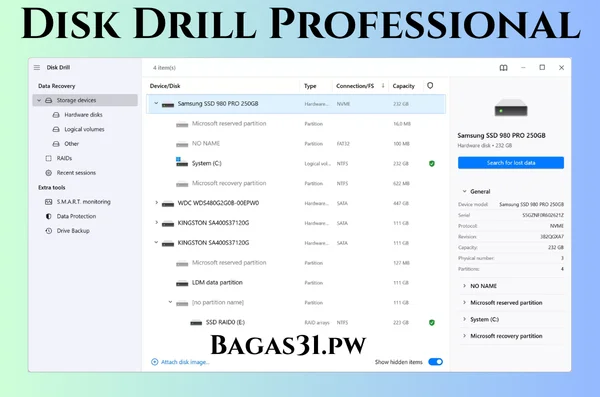Viewport: 600px width, 397px height.
Task: Select the NO NAME partition row
Action: 296,144
